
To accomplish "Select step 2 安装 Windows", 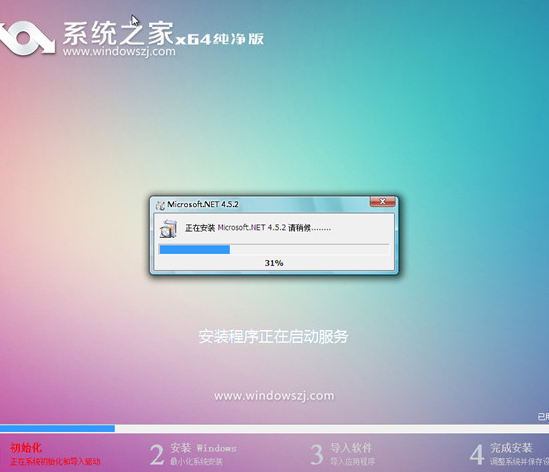I will pos(193,454).
